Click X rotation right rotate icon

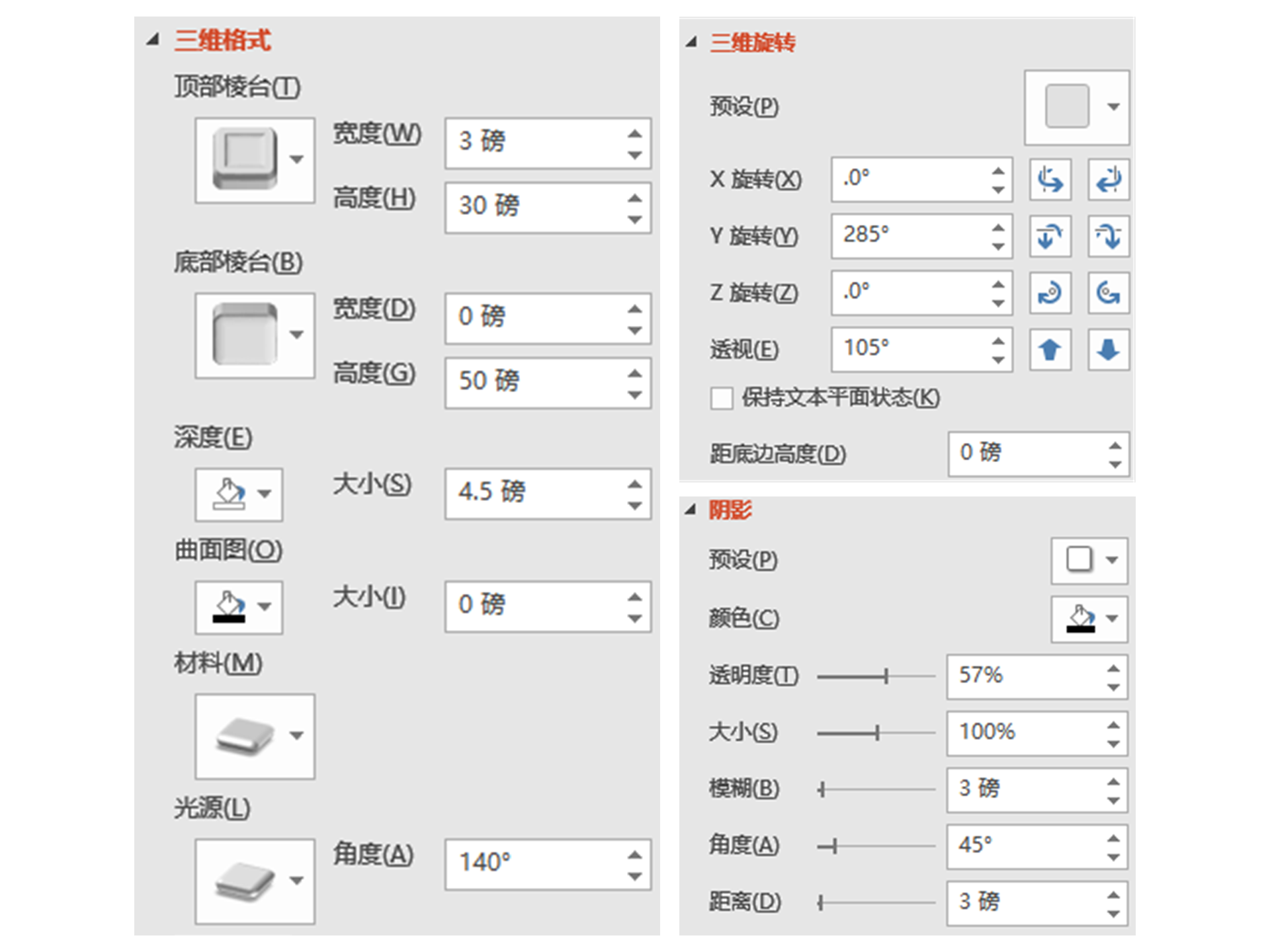1108,180
